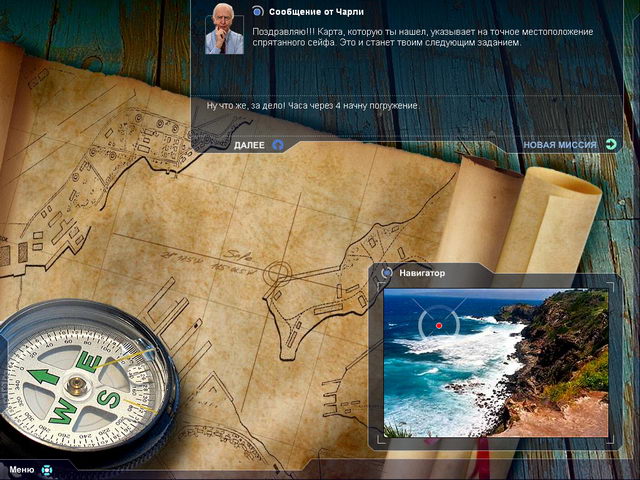Click the green letter S on the compass
Screen dimensions: 640x480
click(x=109, y=399)
